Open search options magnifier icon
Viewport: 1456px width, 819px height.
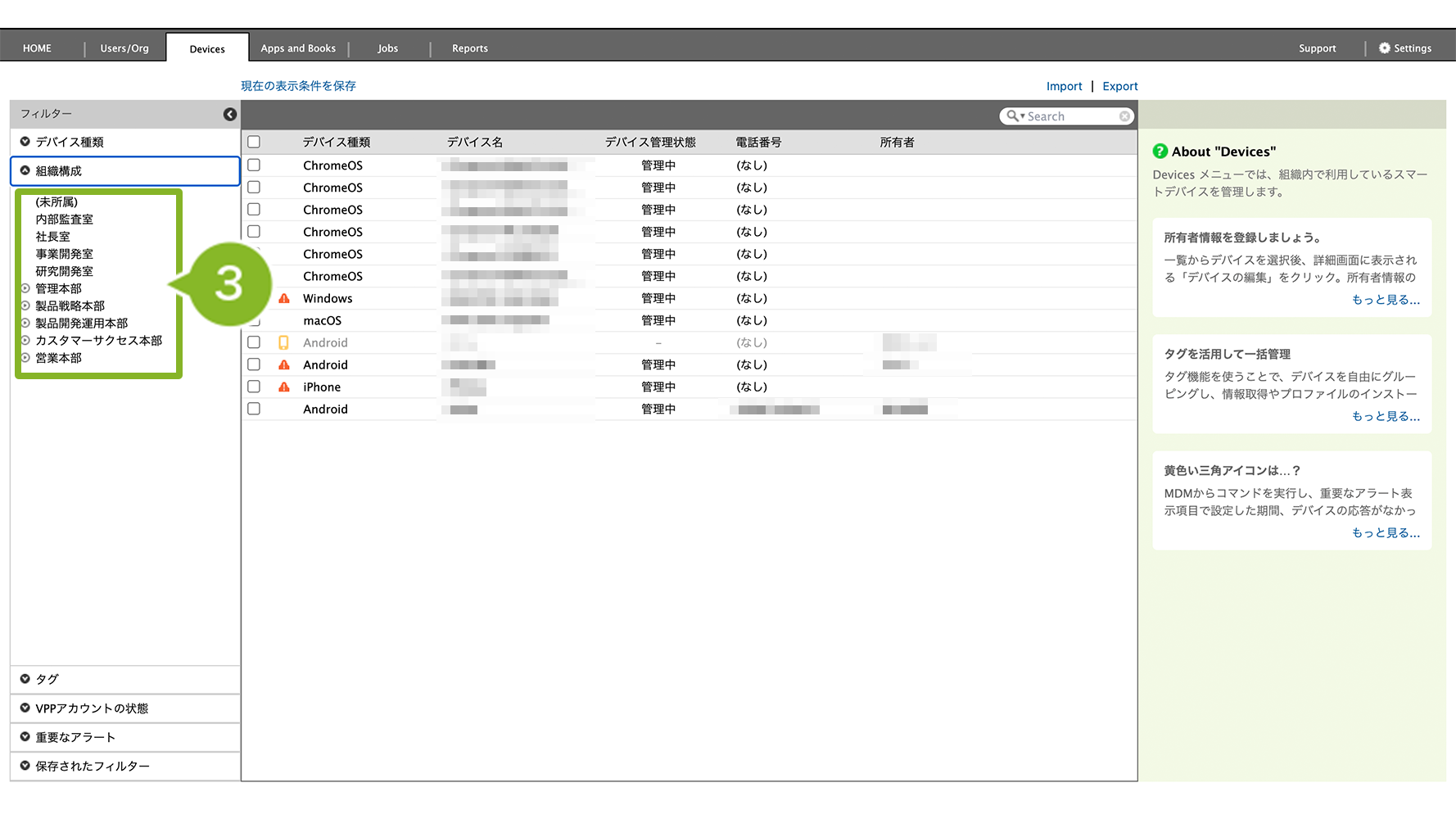[1014, 116]
